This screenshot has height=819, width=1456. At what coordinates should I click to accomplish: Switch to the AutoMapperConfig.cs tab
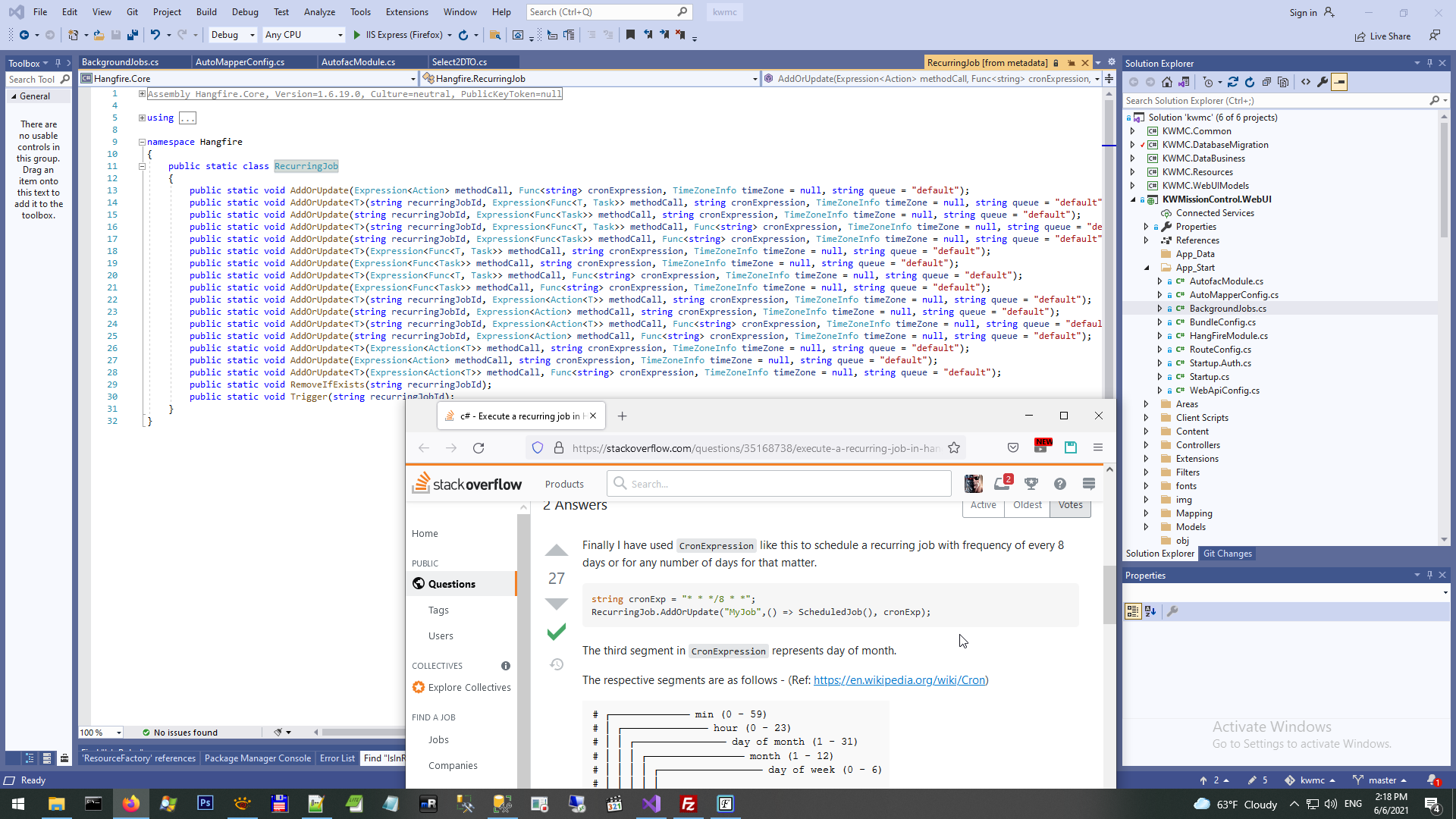240,62
